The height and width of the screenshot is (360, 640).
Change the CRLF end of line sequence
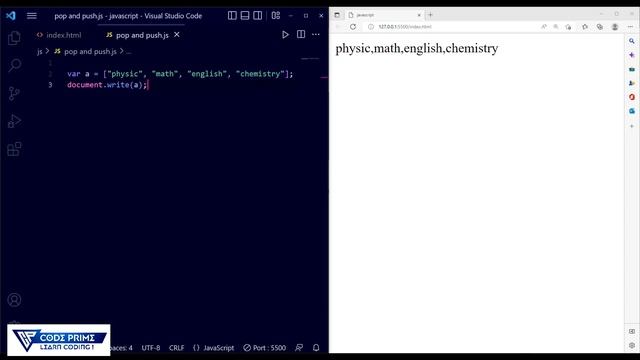[x=176, y=348]
